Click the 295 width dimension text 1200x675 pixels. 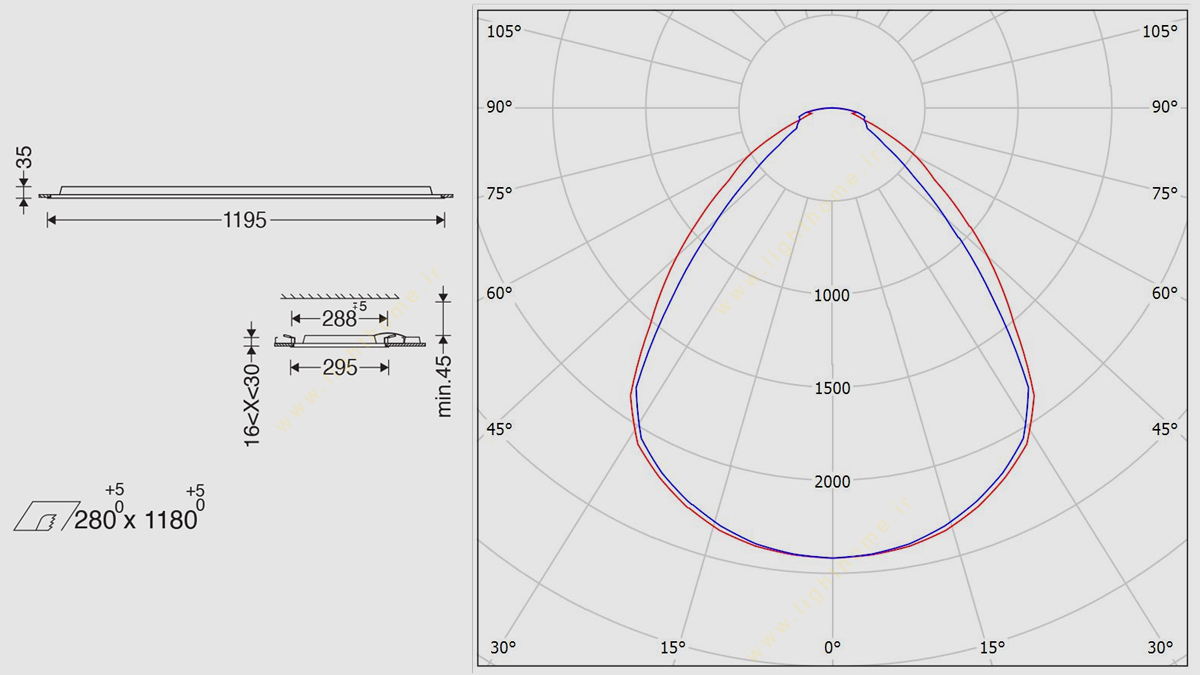pos(340,368)
